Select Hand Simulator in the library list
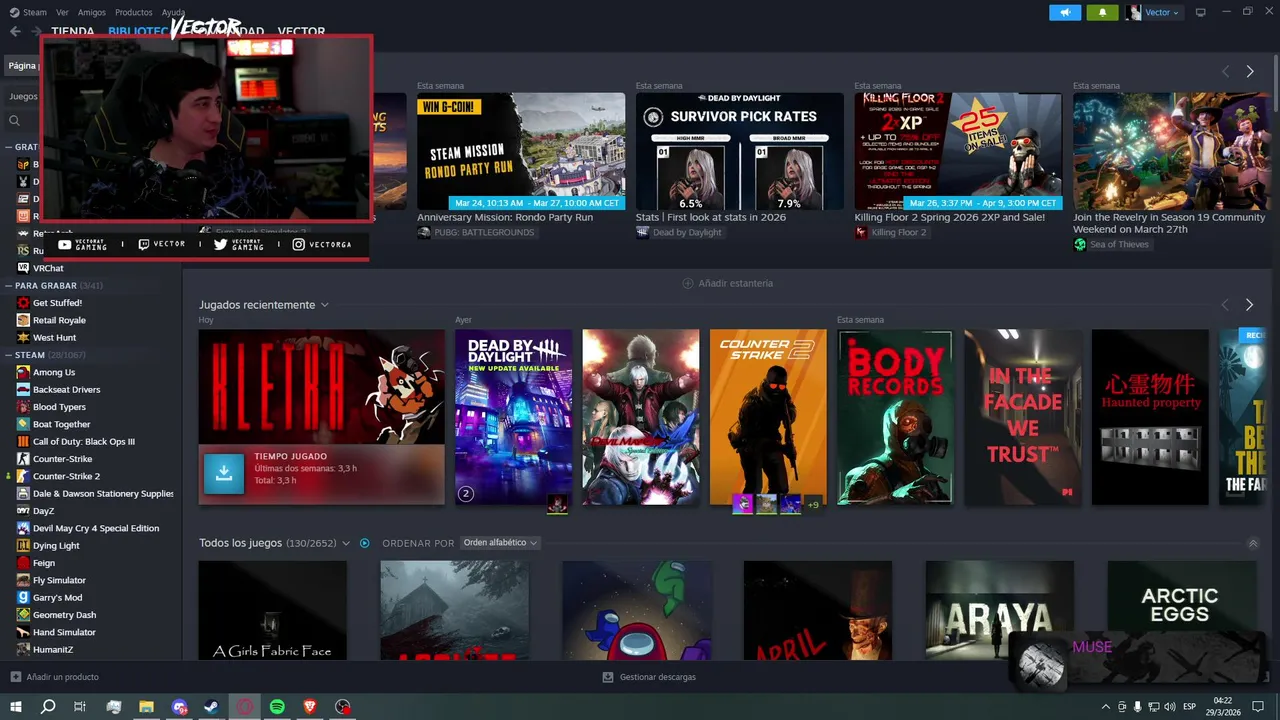This screenshot has height=720, width=1280. click(x=64, y=632)
